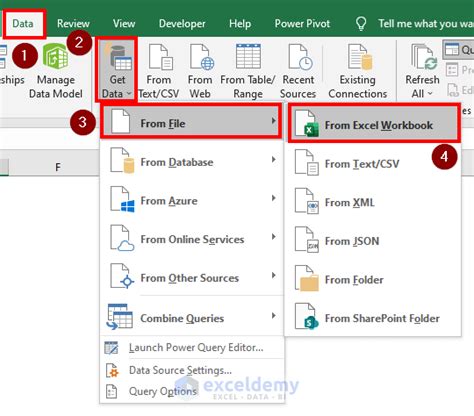
Task: Select From Database menu entry
Action: click(192, 162)
